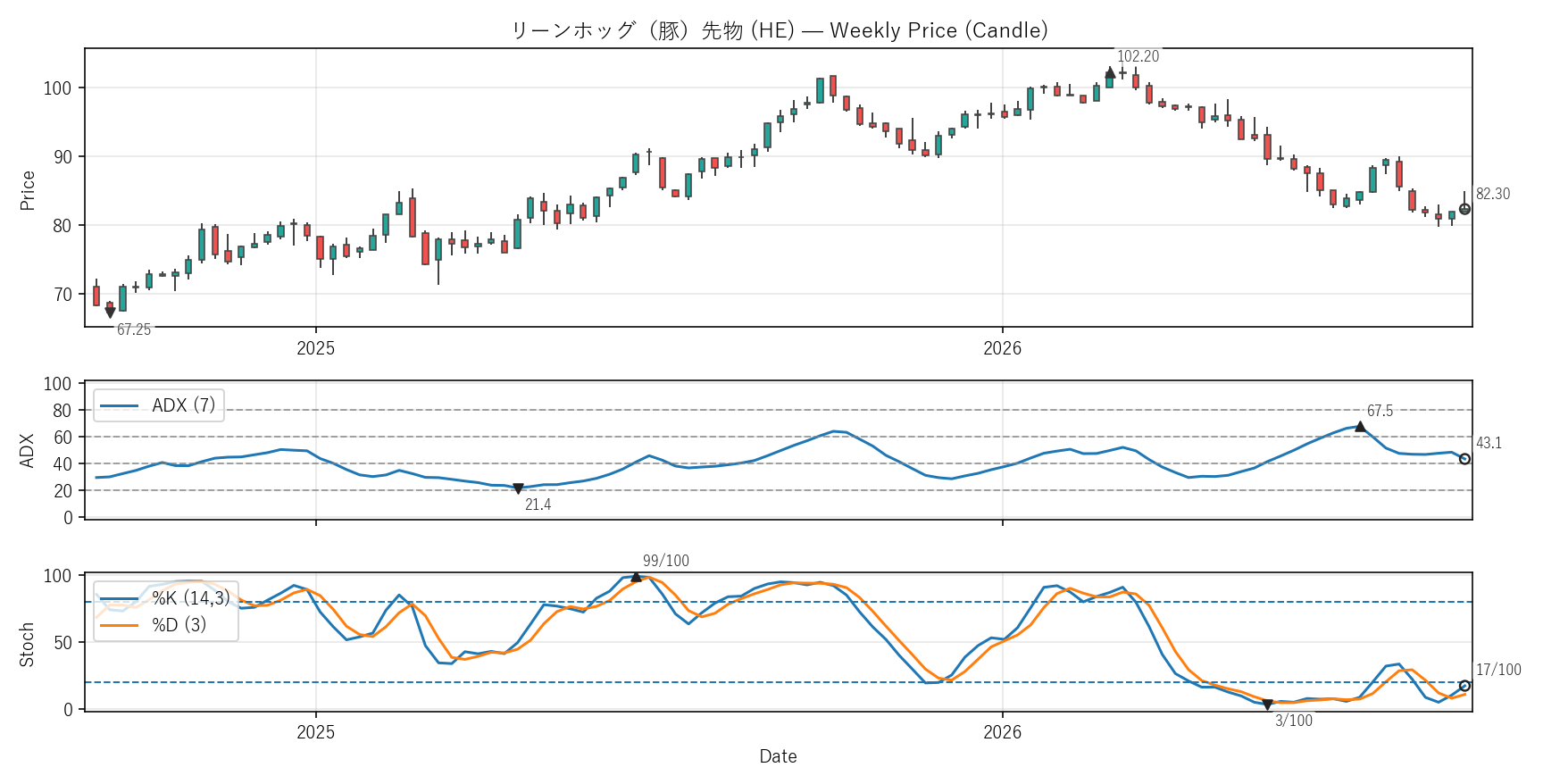Screen dimensions: 1543x784
Task: Click the "82.30" last price label
Action: click(1493, 194)
